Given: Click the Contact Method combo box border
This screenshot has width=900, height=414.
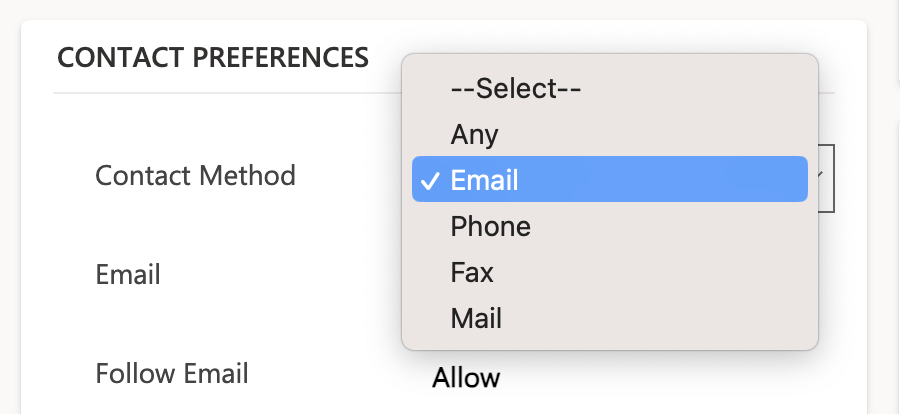Looking at the screenshot, I should coord(832,190).
